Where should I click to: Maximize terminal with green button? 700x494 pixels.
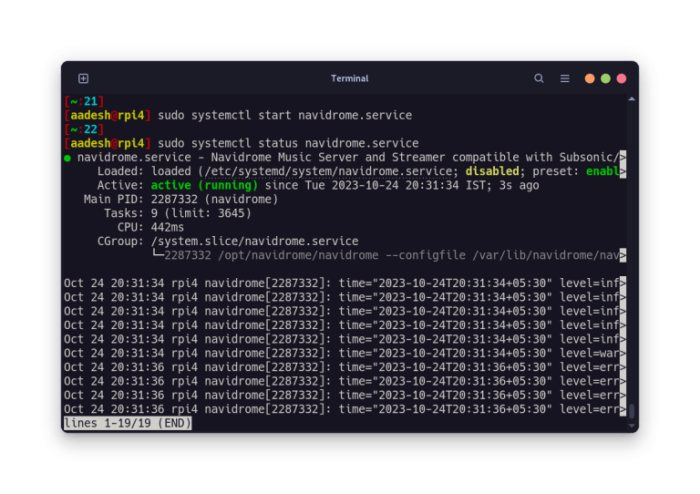(x=606, y=79)
